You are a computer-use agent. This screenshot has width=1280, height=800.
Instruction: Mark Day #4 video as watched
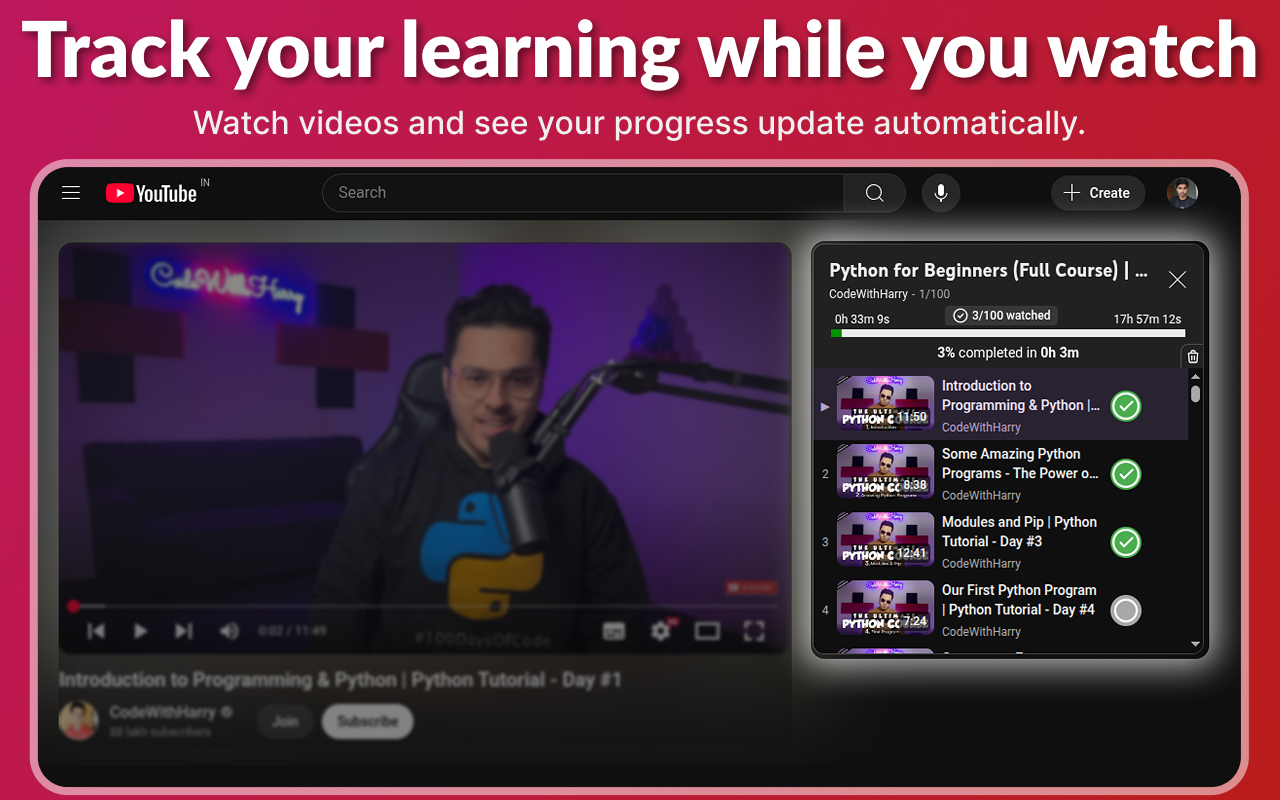click(x=1125, y=610)
